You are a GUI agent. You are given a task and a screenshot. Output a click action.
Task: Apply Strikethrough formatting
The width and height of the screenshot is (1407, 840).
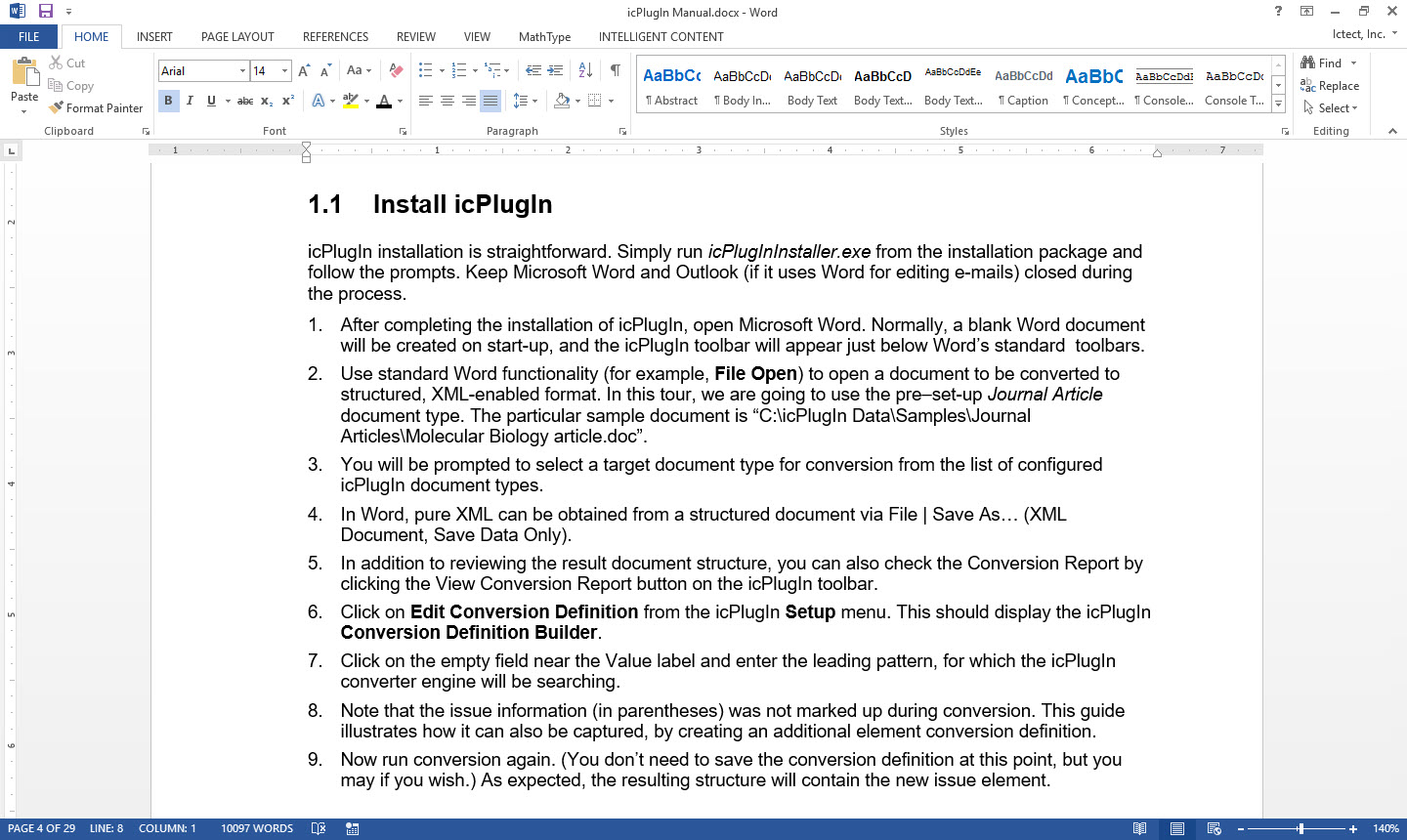tap(245, 101)
